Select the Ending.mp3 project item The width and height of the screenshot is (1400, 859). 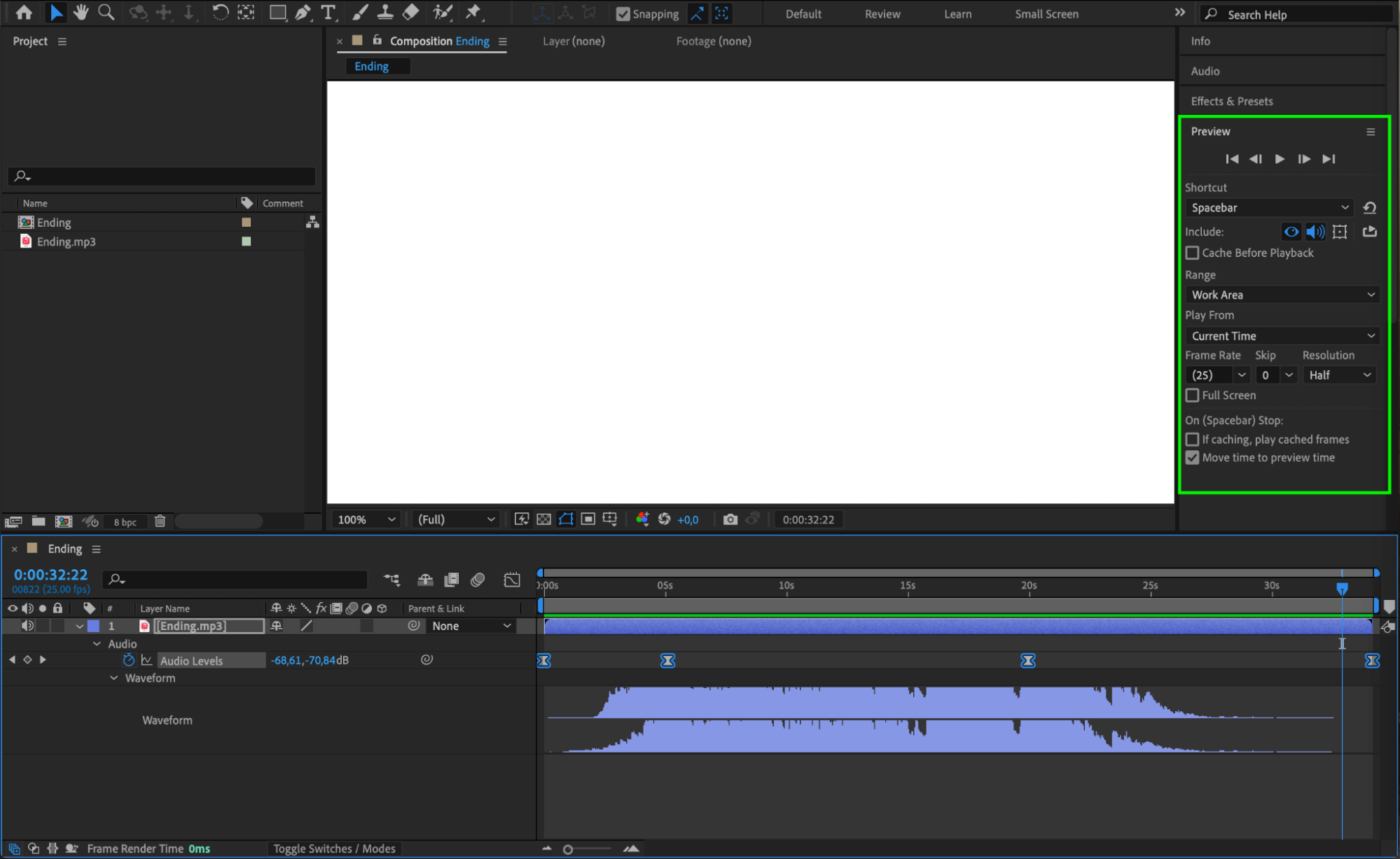click(x=66, y=242)
